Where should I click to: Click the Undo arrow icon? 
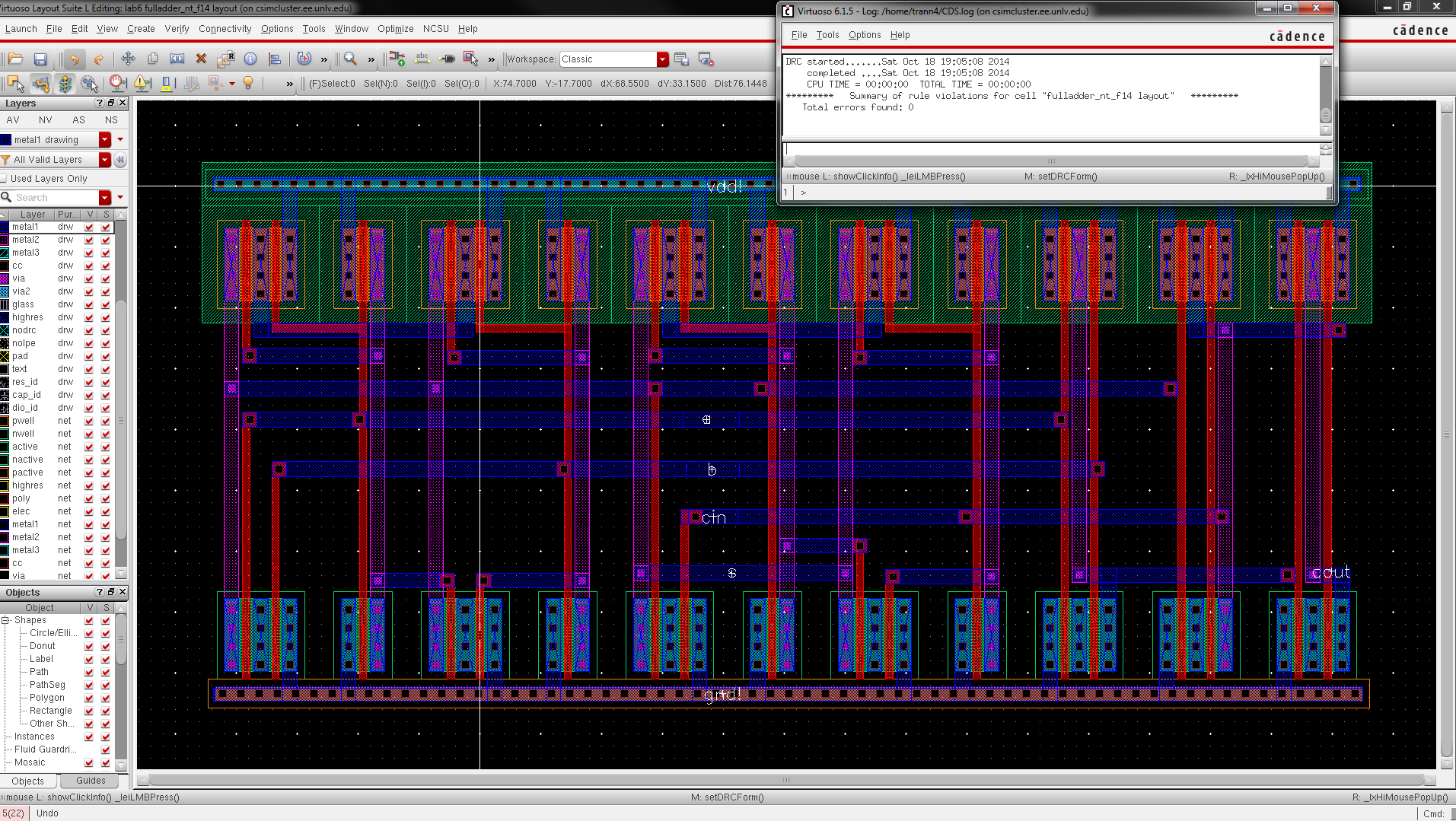click(x=74, y=59)
